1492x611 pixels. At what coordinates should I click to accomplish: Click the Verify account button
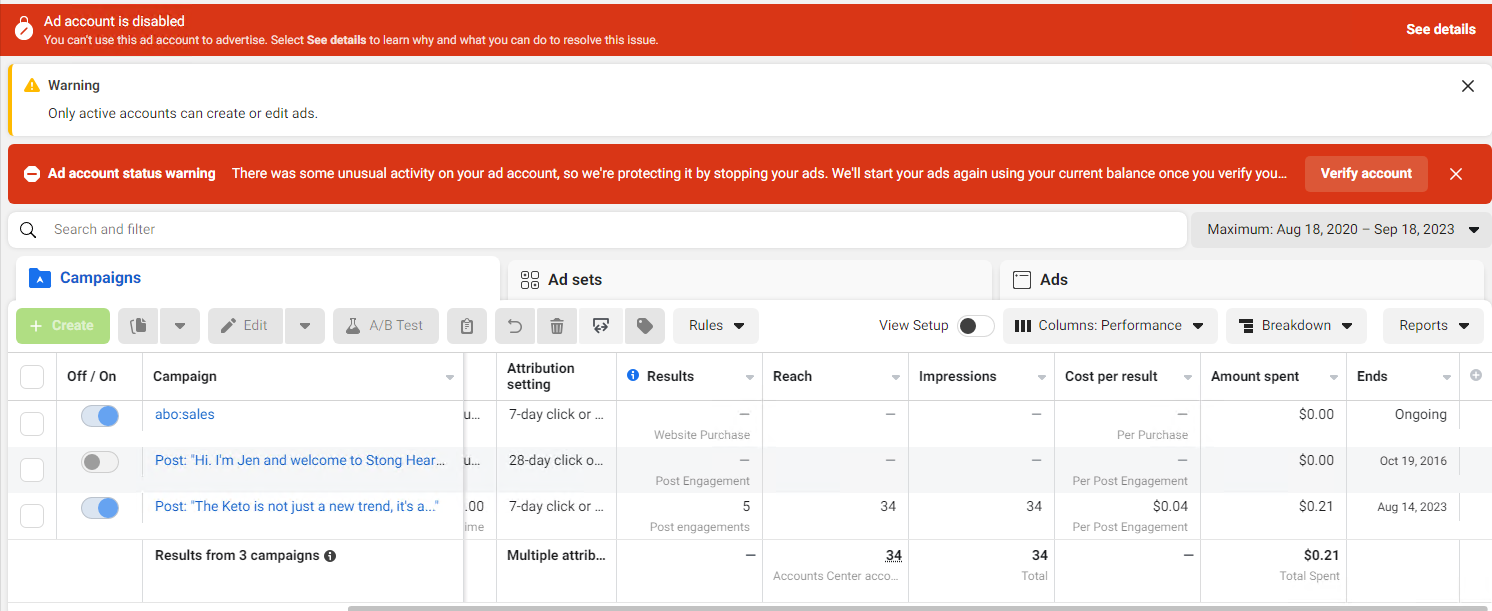[x=1366, y=174]
